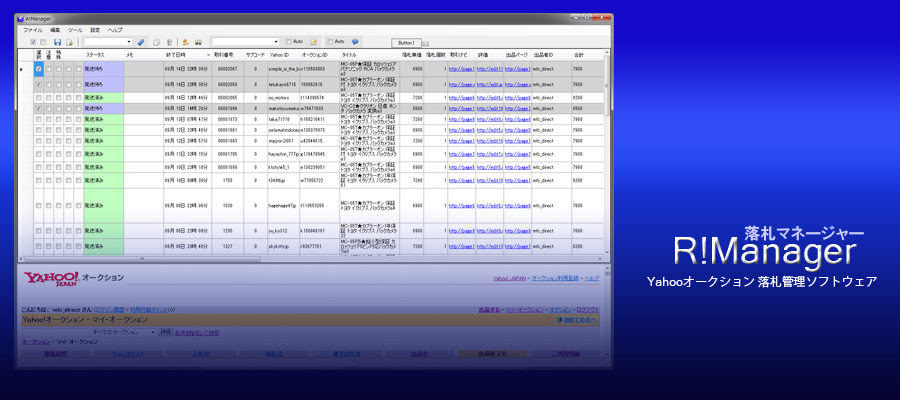Screen dimensions: 900x400
Task: Open the 出品する link
Action: tap(490, 310)
